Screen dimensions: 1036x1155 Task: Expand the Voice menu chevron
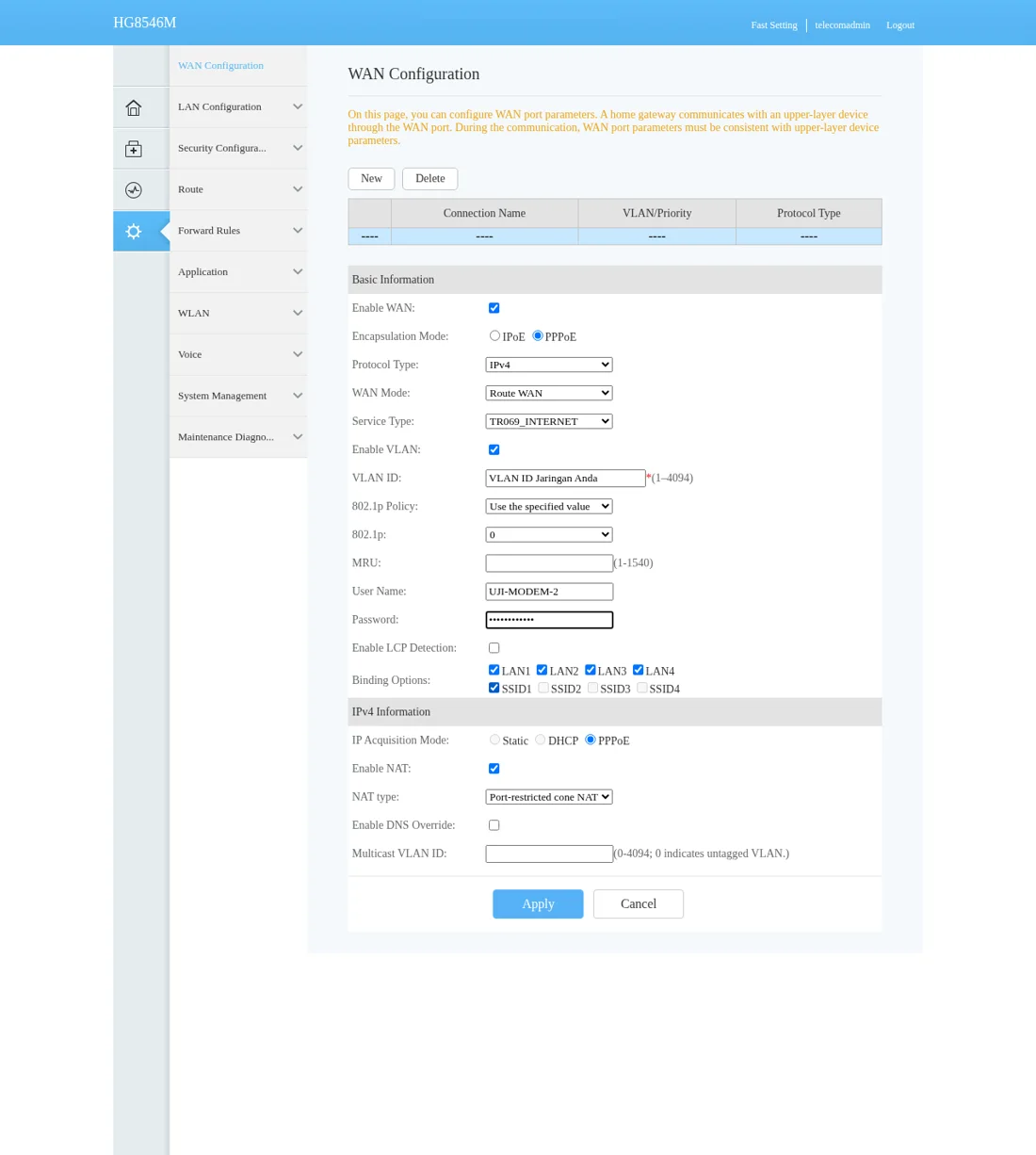tap(298, 355)
